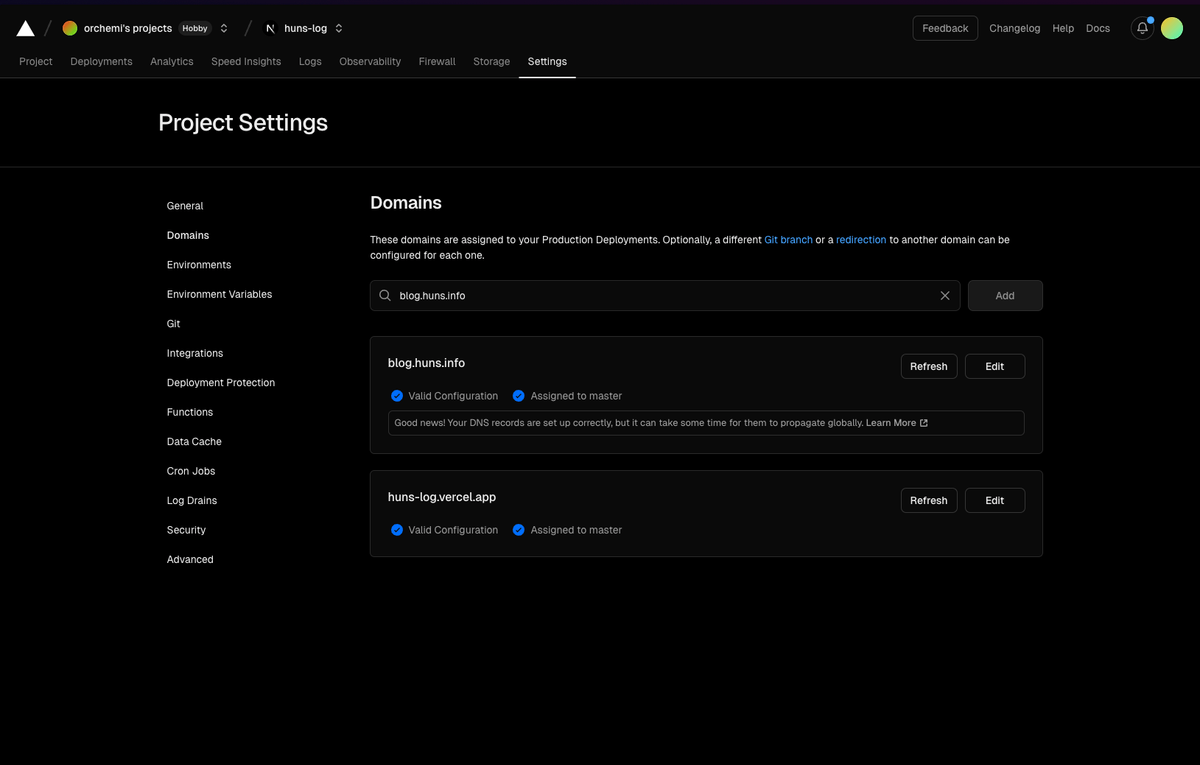Click the huns-log.vercel.app domain title
The height and width of the screenshot is (765, 1200).
442,497
